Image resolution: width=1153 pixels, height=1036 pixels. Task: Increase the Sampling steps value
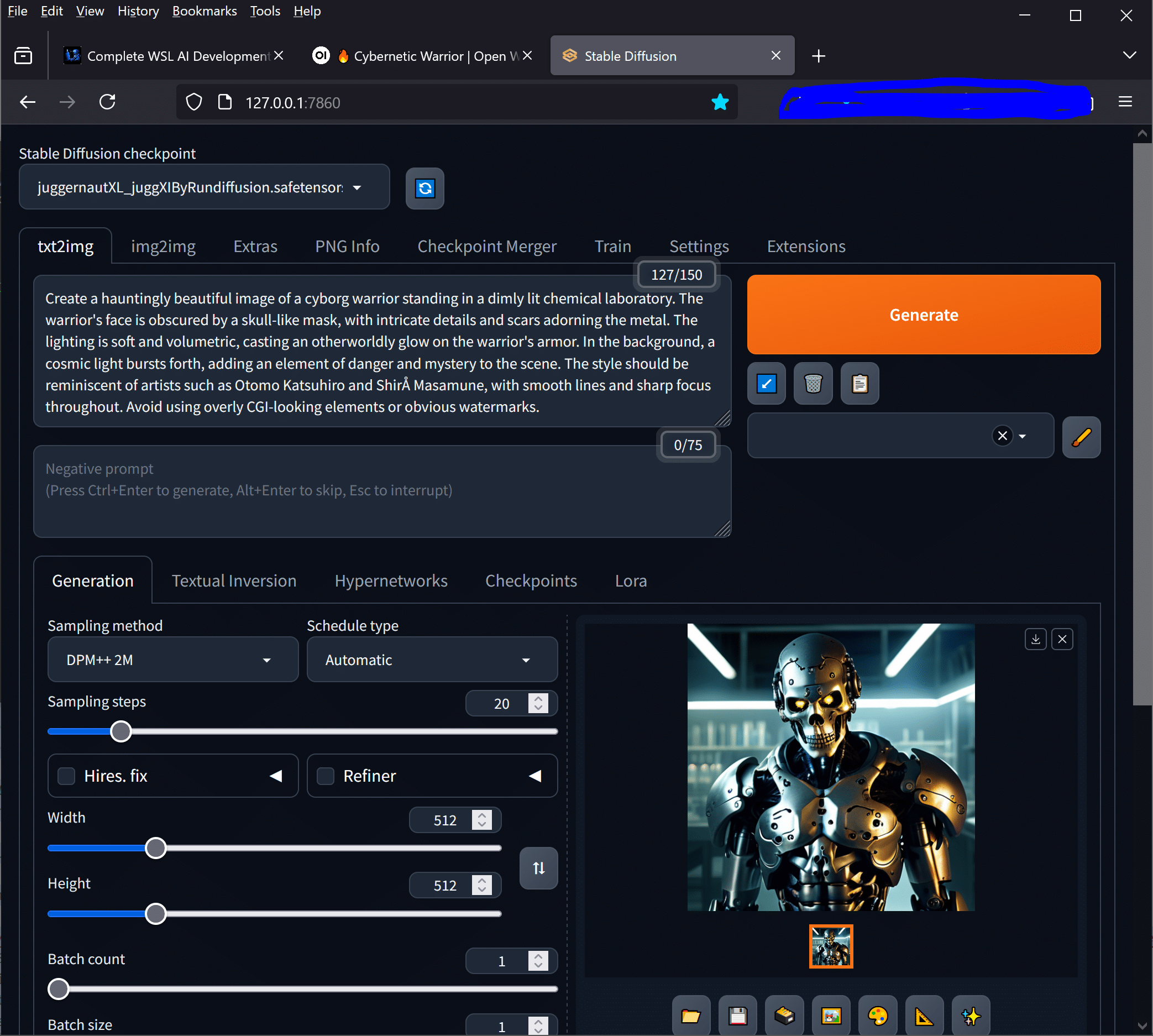(x=538, y=698)
